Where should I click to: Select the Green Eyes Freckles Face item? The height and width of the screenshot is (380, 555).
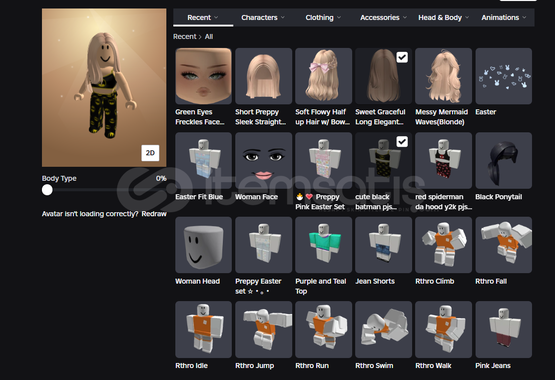point(203,76)
